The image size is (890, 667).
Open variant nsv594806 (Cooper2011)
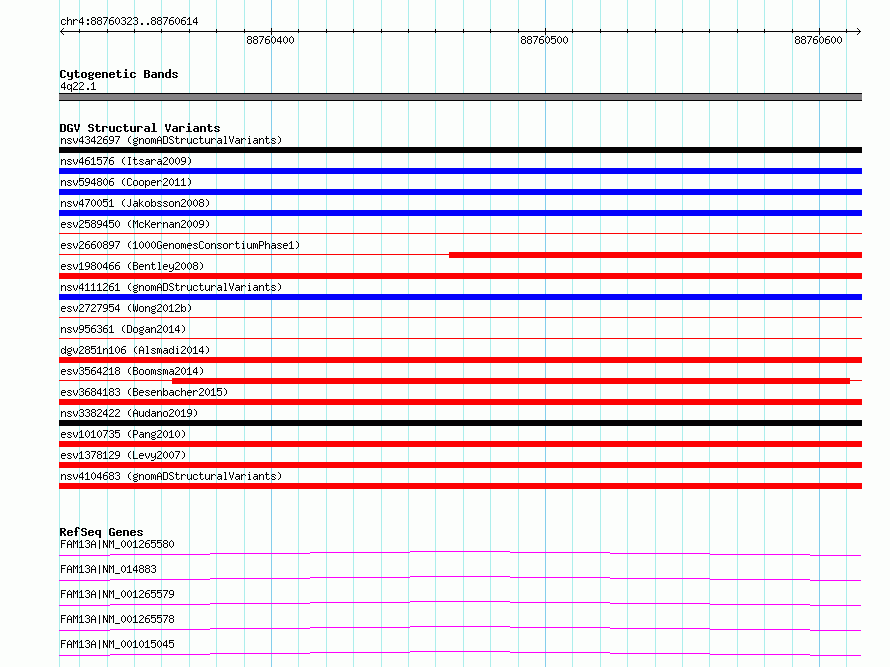[126, 182]
